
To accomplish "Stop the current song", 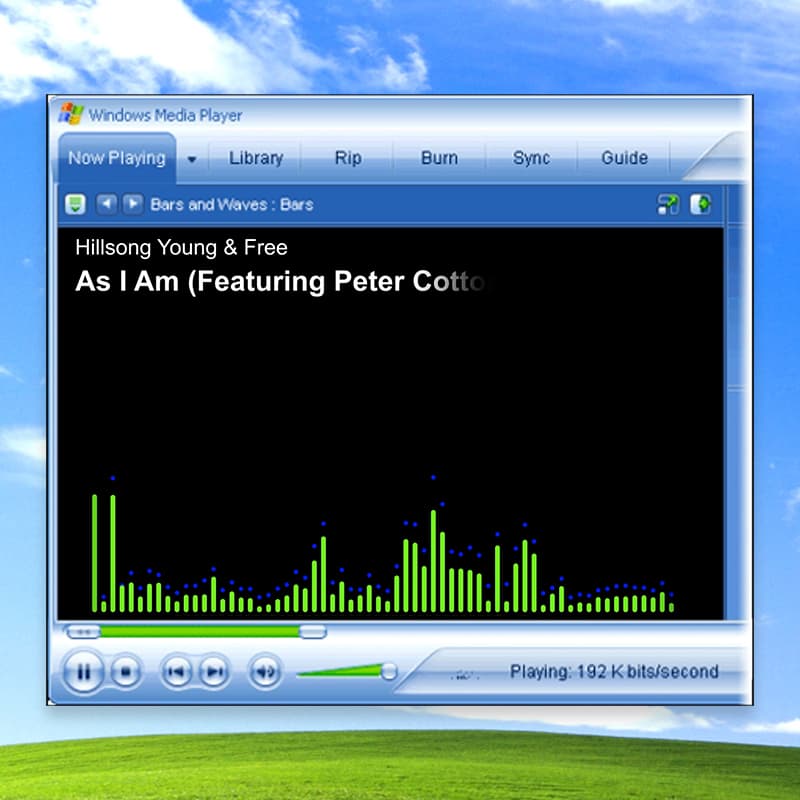I will click(126, 672).
